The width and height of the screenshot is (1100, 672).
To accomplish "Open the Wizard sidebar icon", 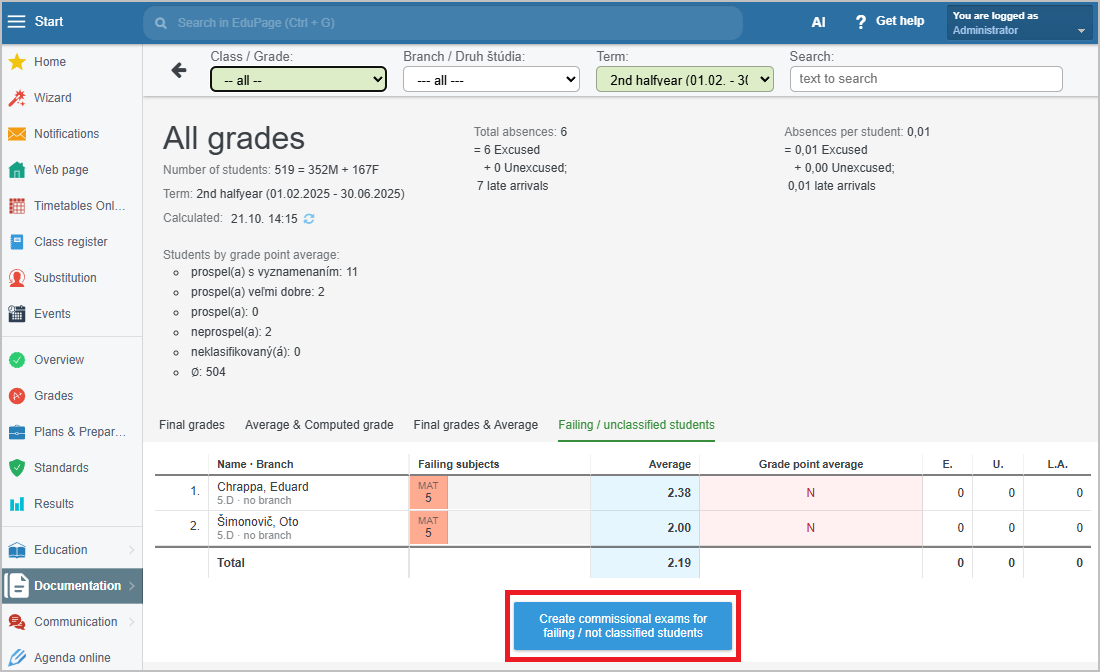I will [17, 98].
